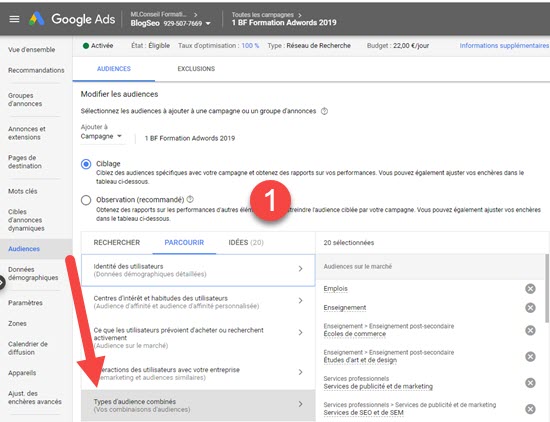
Task: Remove Services de SEO et de SEM audience
Action: coord(530,409)
